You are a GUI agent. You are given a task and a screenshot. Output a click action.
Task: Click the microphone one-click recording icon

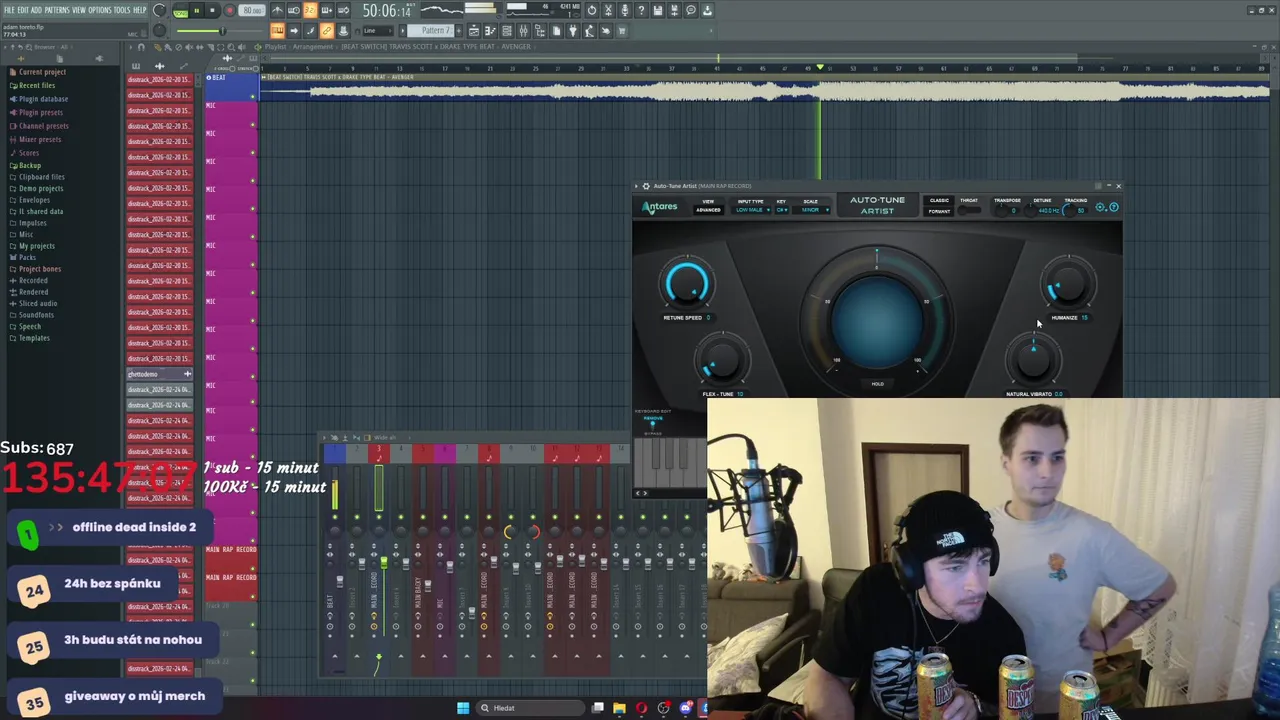624,10
